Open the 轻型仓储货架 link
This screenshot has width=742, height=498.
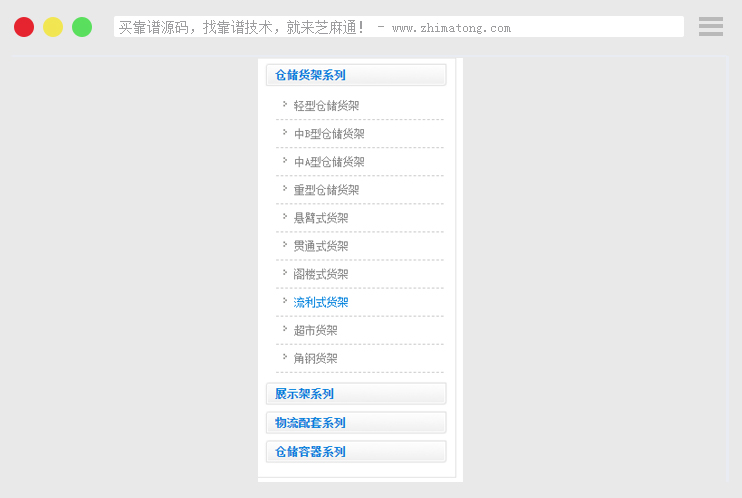click(x=326, y=106)
